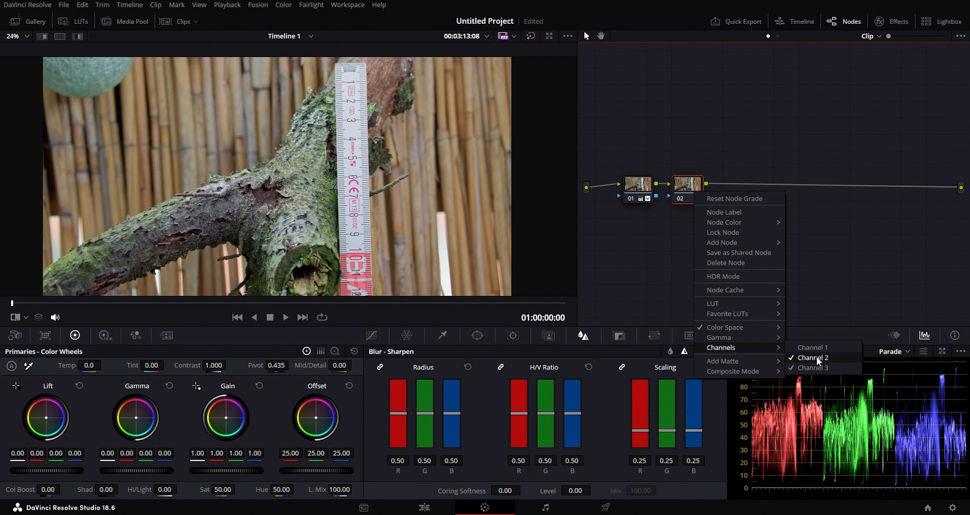Screen dimensions: 970x515
Task: Open the LUTs panel
Action: coord(73,21)
